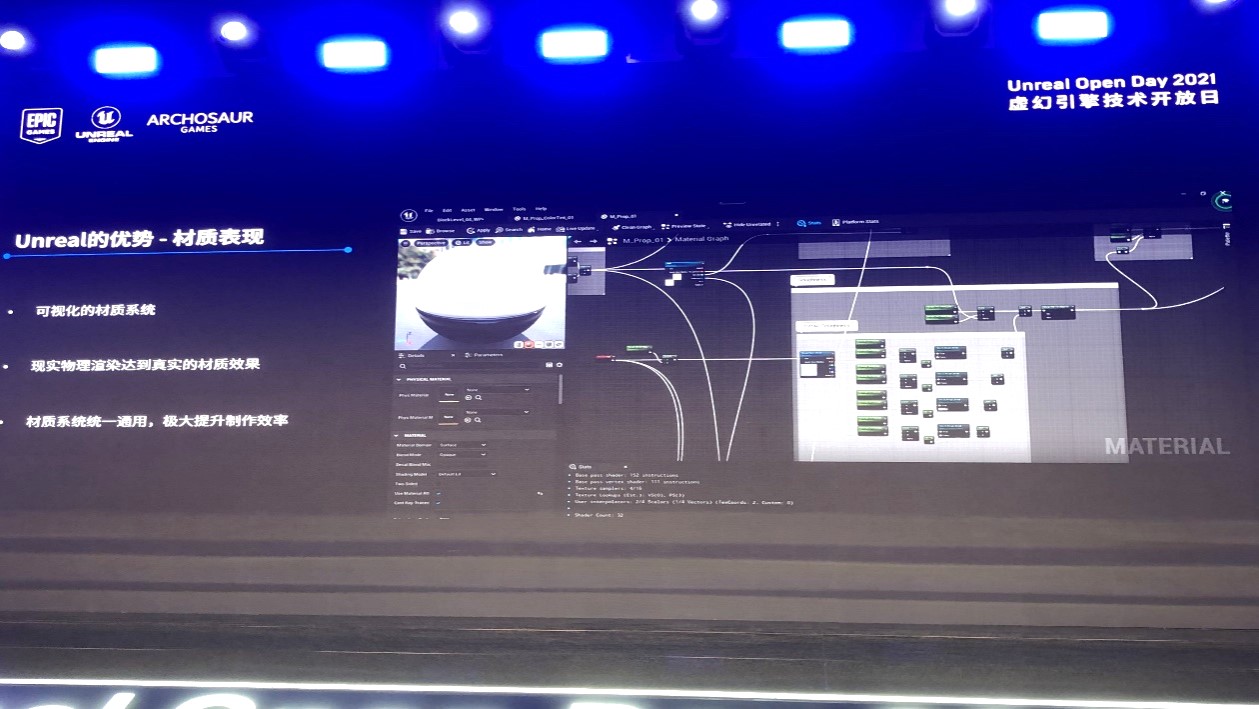Open Material Domain Surface dropdown

coord(462,445)
